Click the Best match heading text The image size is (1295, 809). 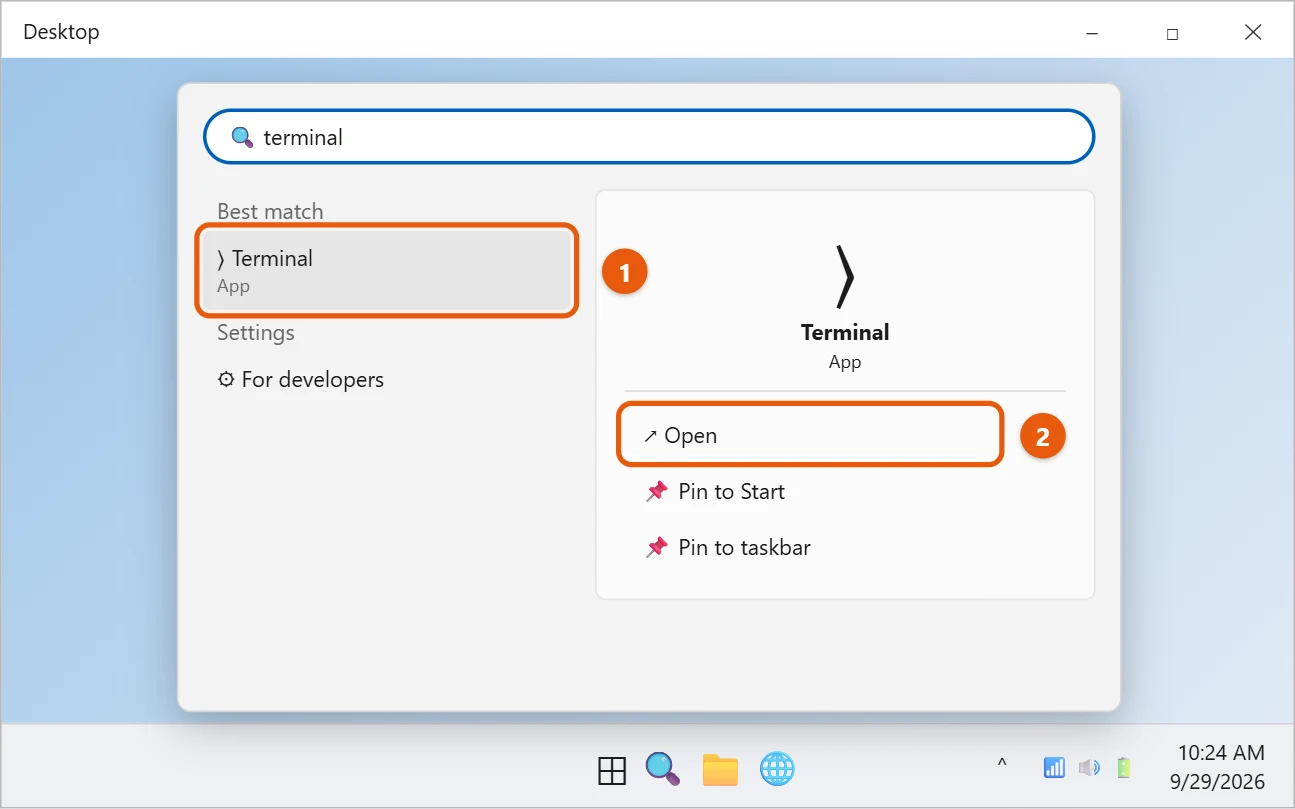point(270,212)
